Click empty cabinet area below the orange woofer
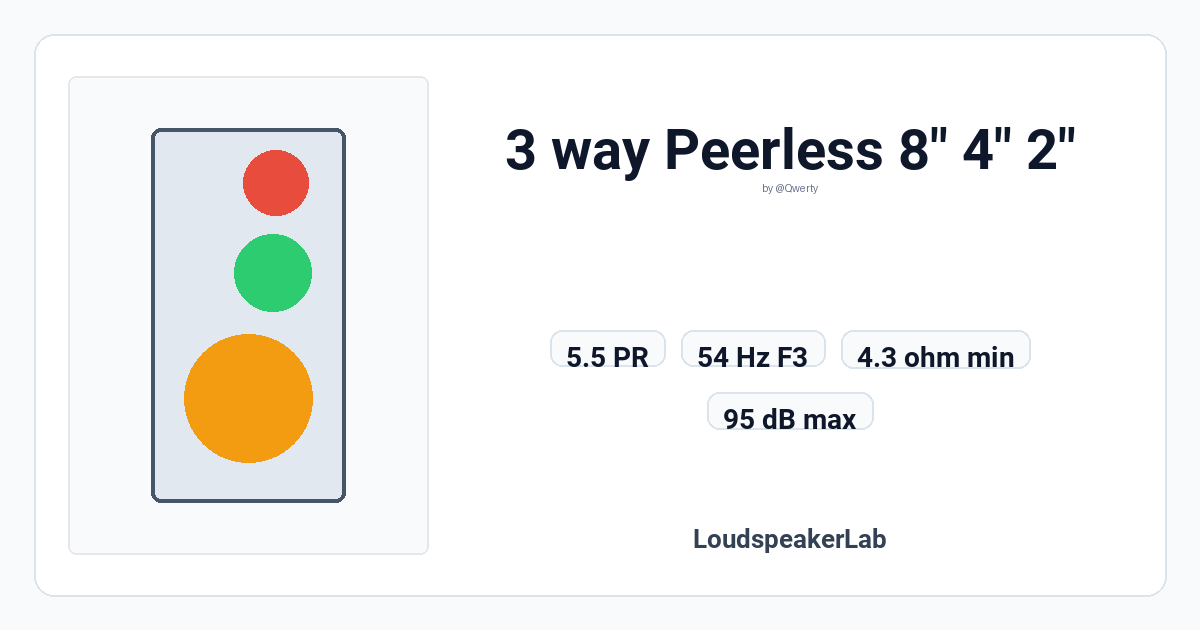 point(249,481)
